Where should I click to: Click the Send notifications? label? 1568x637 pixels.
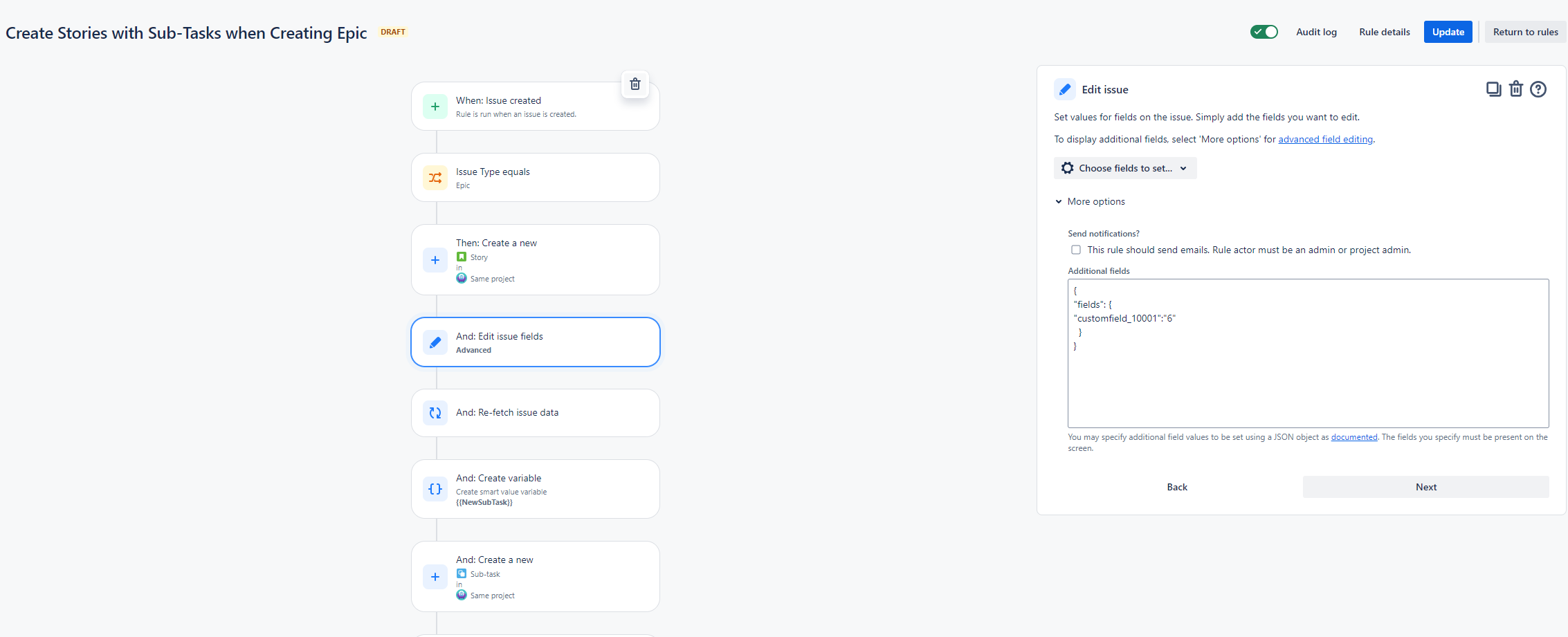pos(1103,234)
